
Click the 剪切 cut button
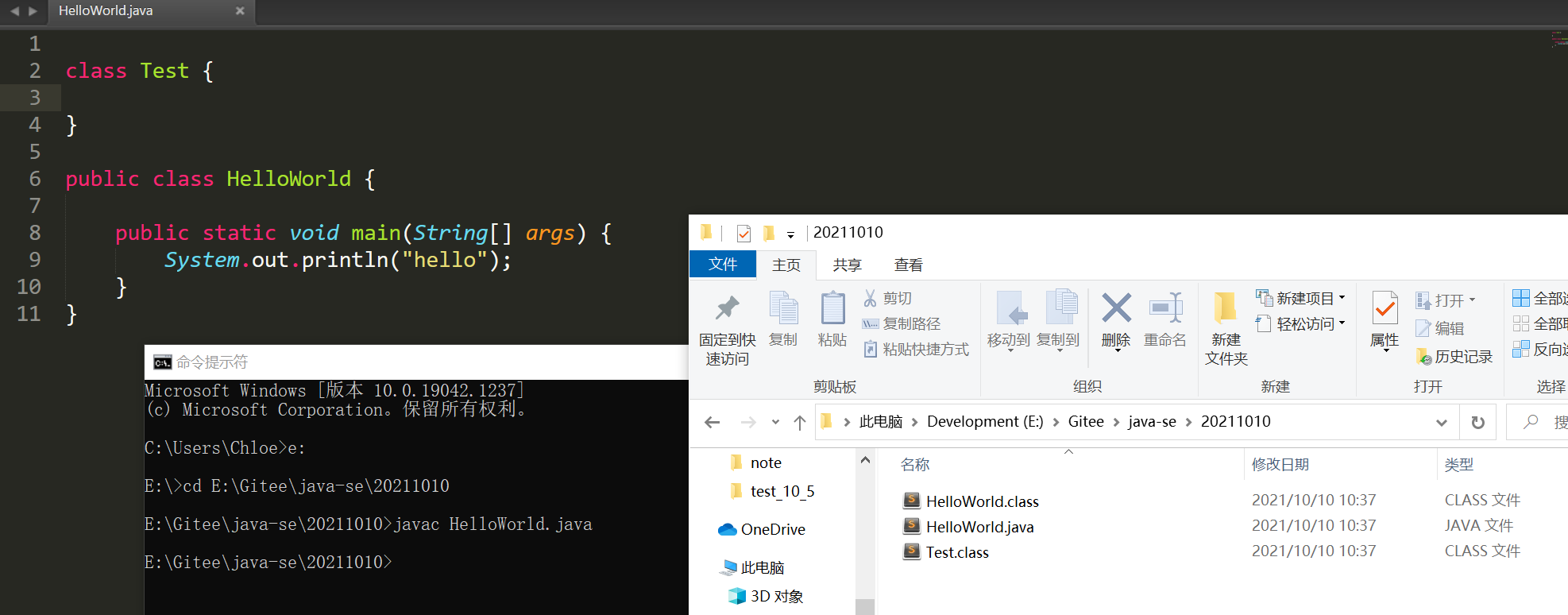pyautogui.click(x=888, y=298)
